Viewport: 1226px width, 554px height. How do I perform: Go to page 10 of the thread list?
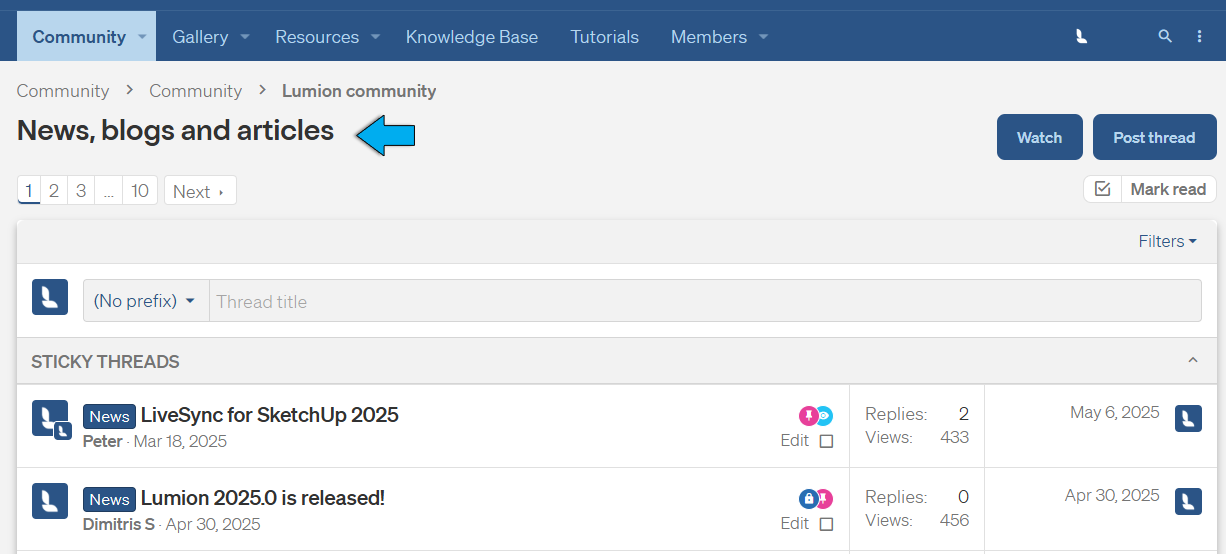click(140, 191)
